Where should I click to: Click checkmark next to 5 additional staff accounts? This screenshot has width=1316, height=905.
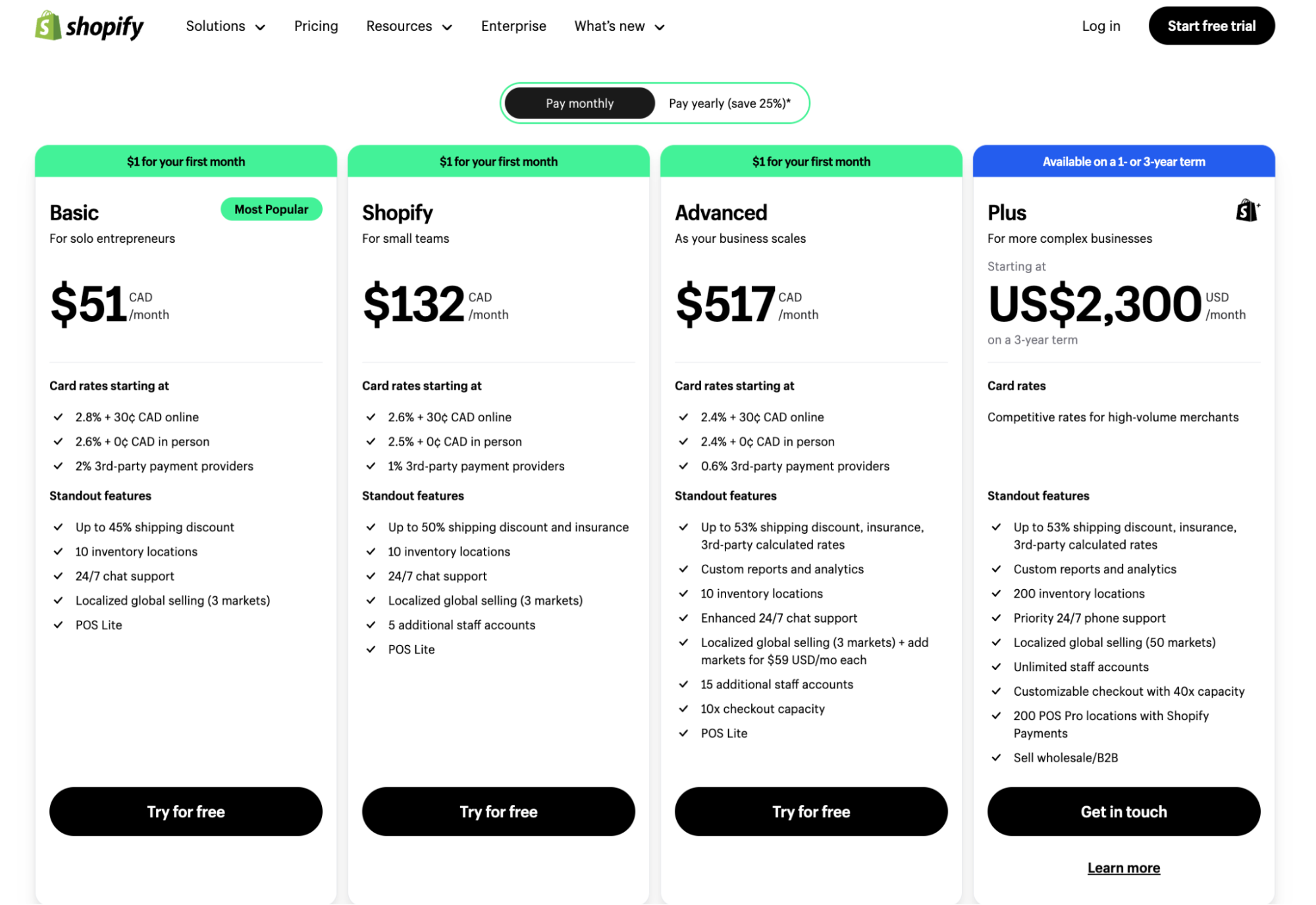(371, 625)
